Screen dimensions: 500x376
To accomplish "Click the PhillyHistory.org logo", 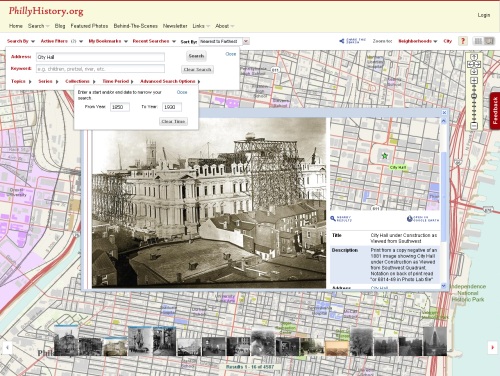I will pos(46,11).
